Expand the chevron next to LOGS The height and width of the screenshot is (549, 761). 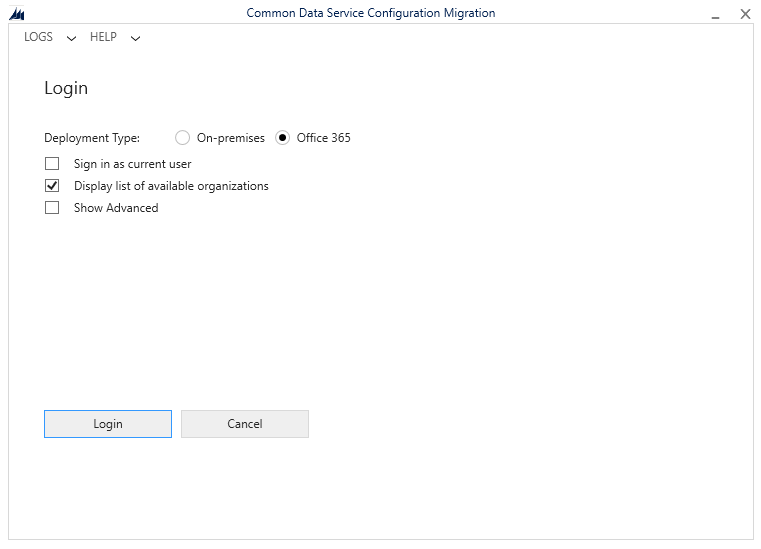point(71,39)
